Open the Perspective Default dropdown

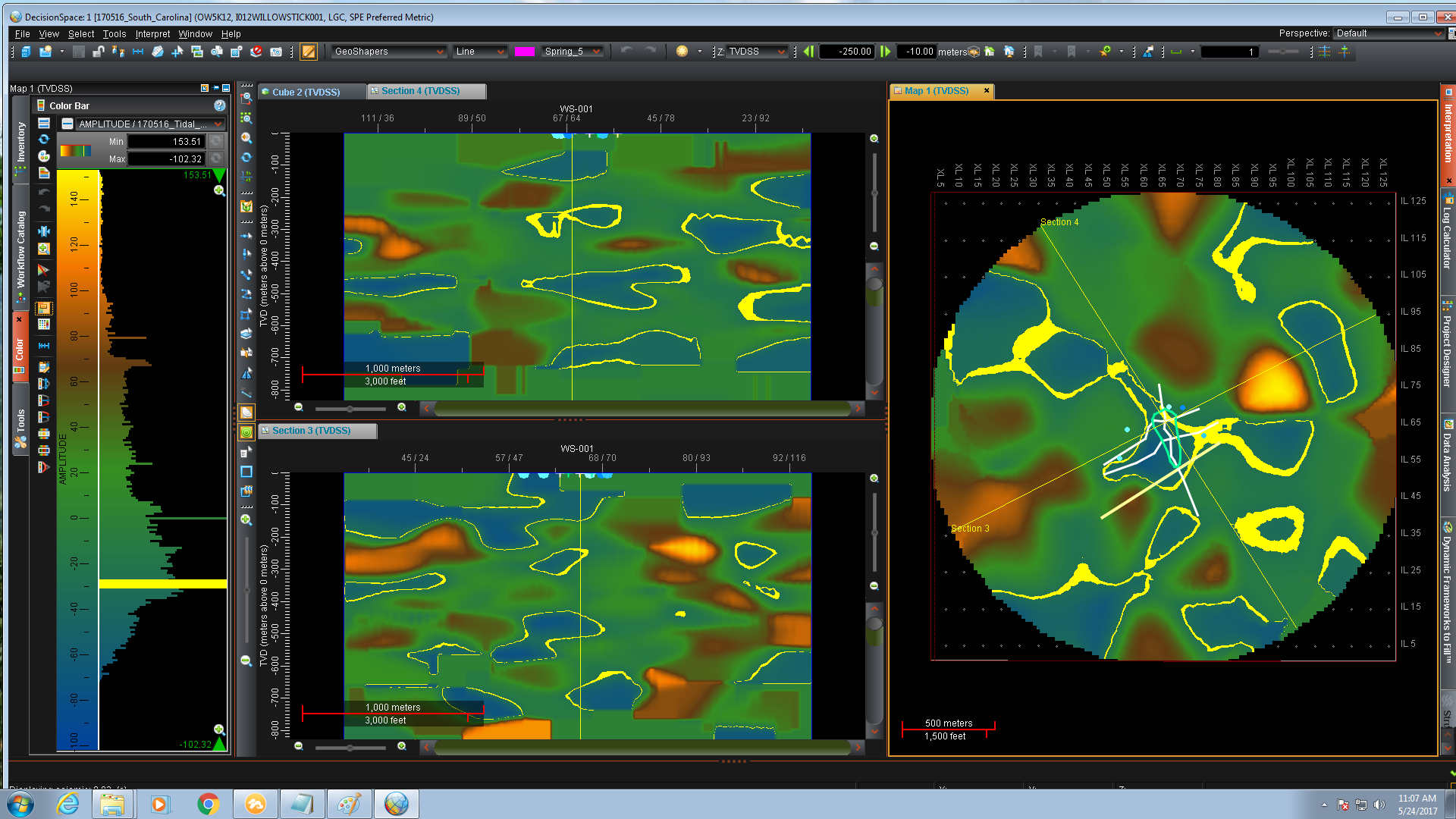1388,33
